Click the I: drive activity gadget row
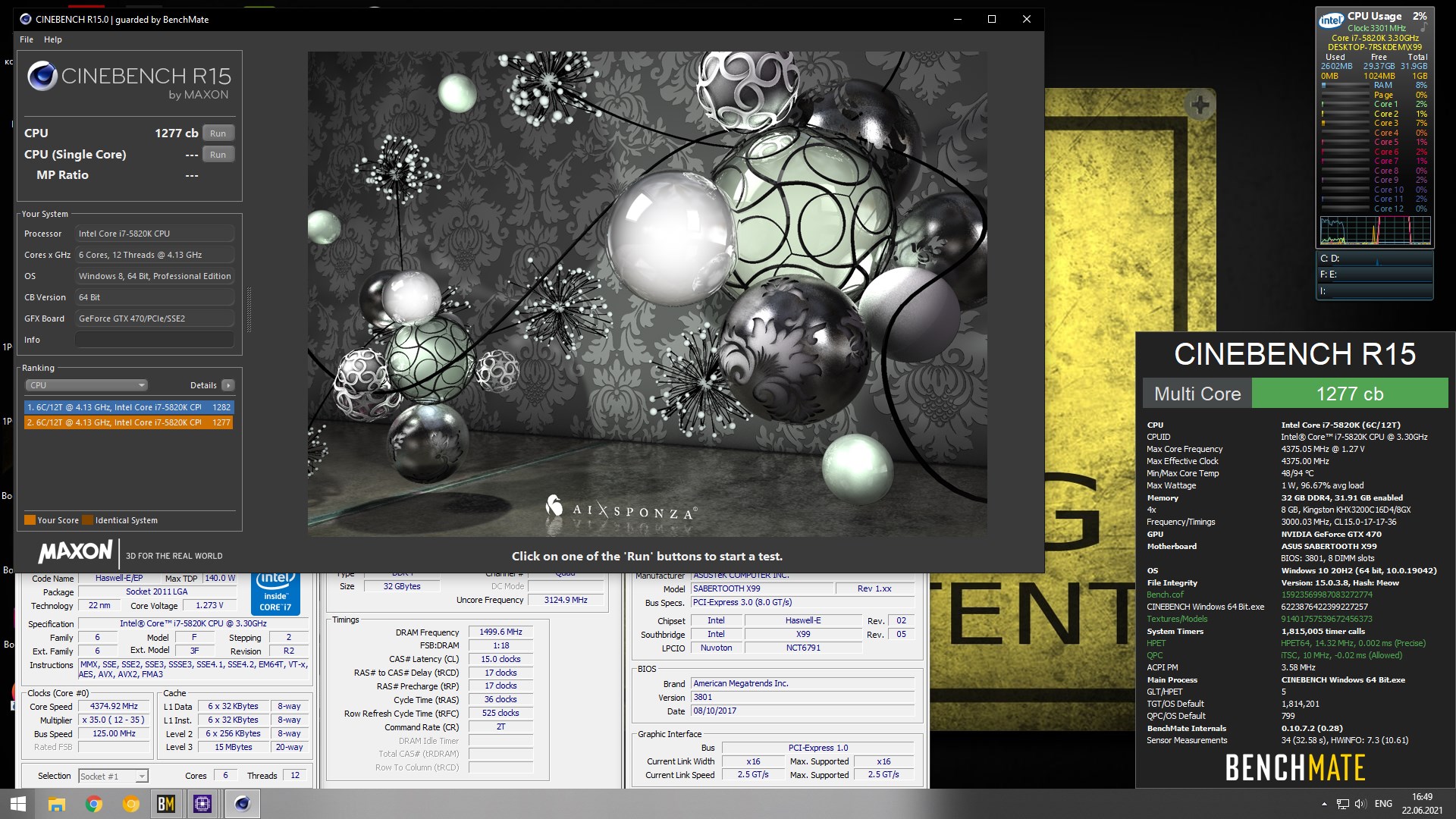This screenshot has height=819, width=1456. [1375, 291]
